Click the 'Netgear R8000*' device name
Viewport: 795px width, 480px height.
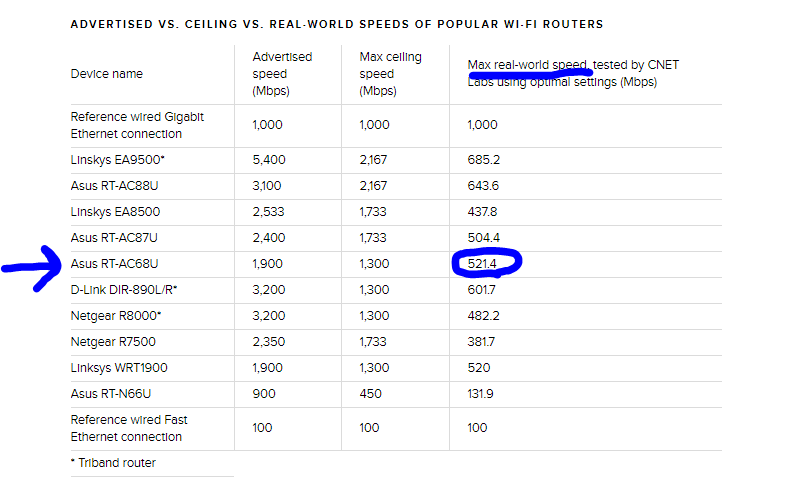click(x=116, y=316)
